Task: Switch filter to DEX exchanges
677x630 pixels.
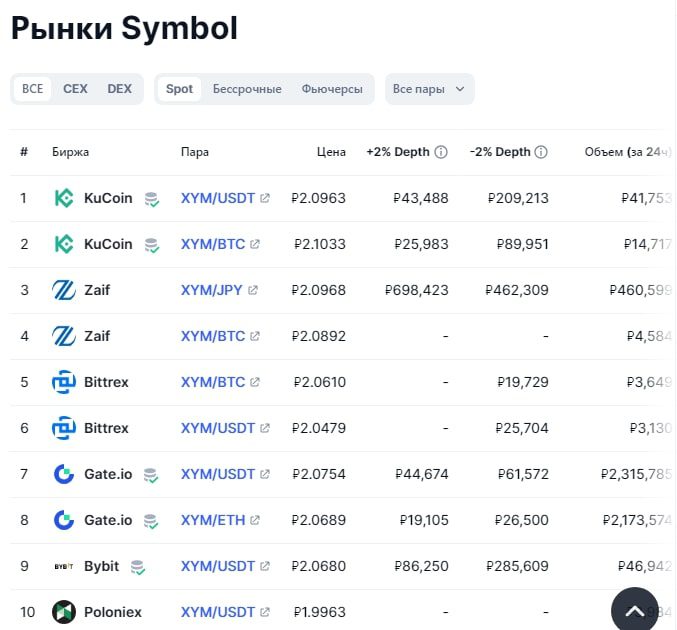Action: coord(120,89)
